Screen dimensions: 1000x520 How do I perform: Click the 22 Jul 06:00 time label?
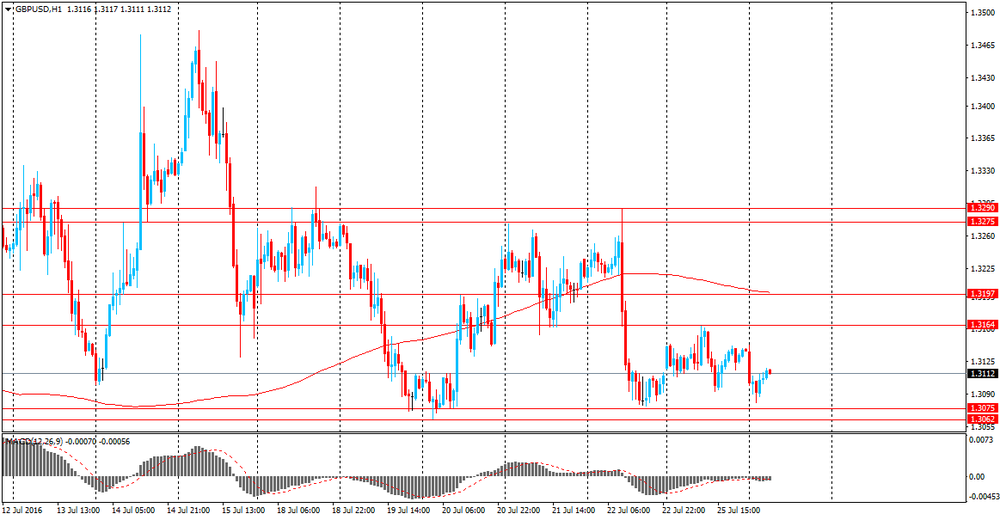pos(629,510)
